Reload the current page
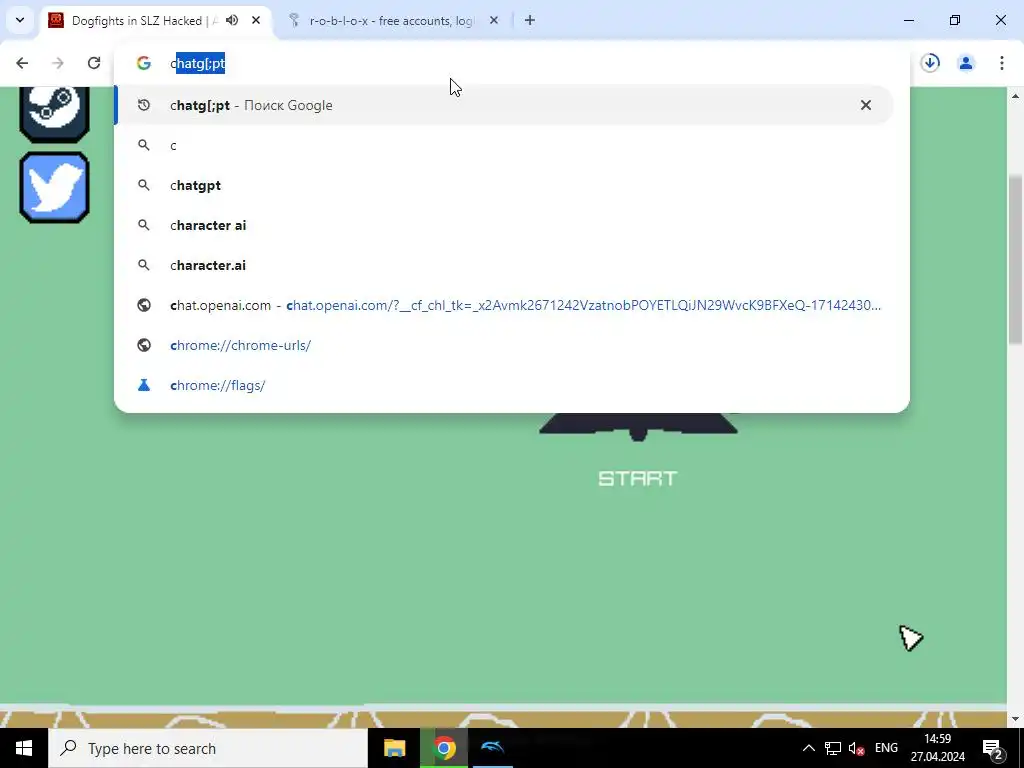Viewport: 1024px width, 768px height. 94,63
